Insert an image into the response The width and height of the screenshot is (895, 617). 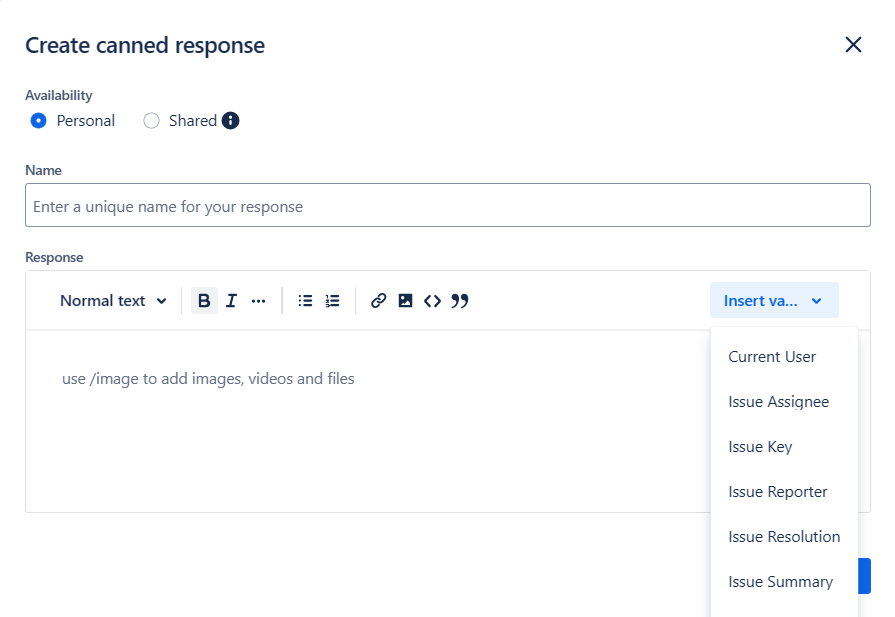click(x=405, y=300)
